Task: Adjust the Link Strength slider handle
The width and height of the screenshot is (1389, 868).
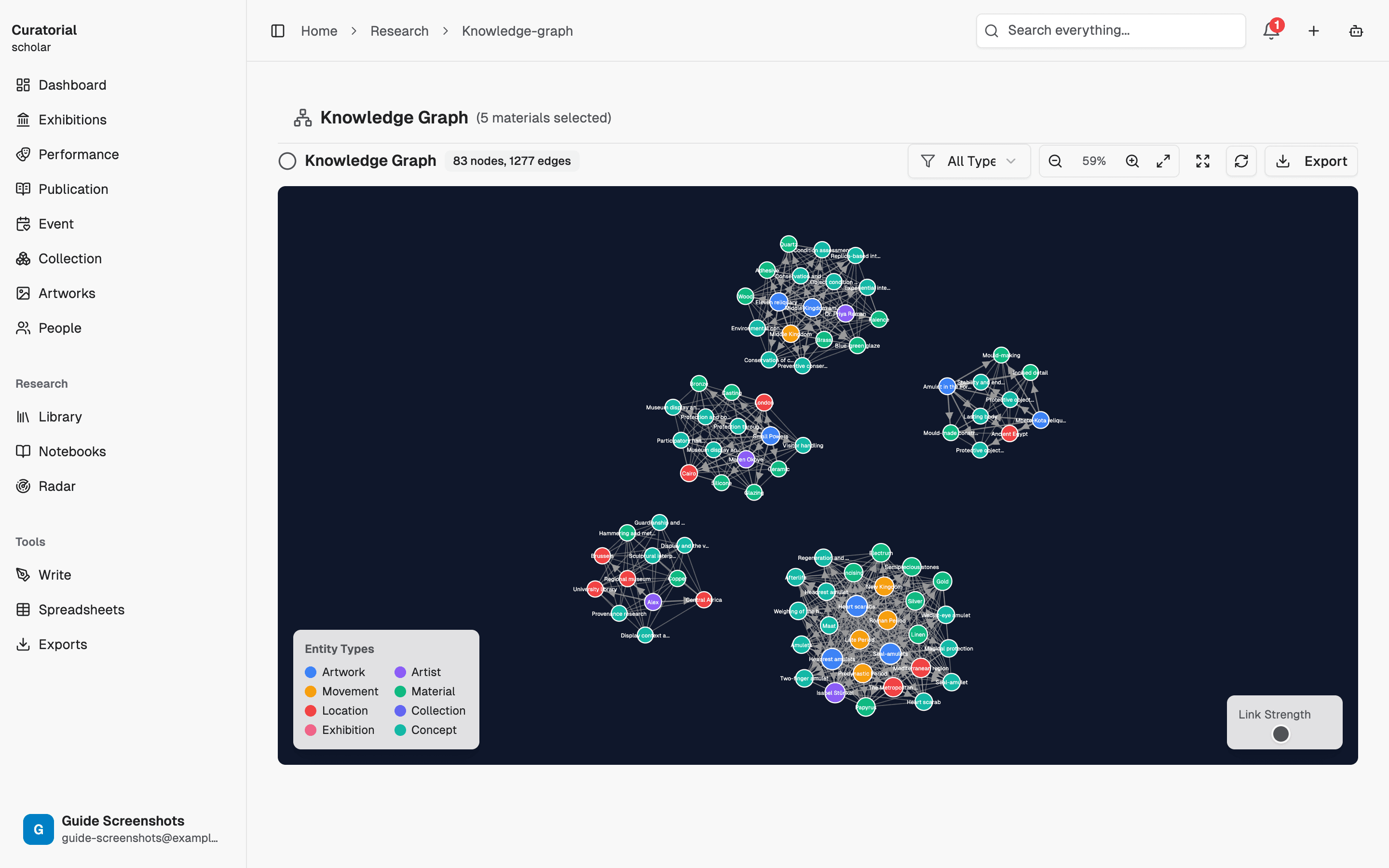Action: [x=1280, y=733]
